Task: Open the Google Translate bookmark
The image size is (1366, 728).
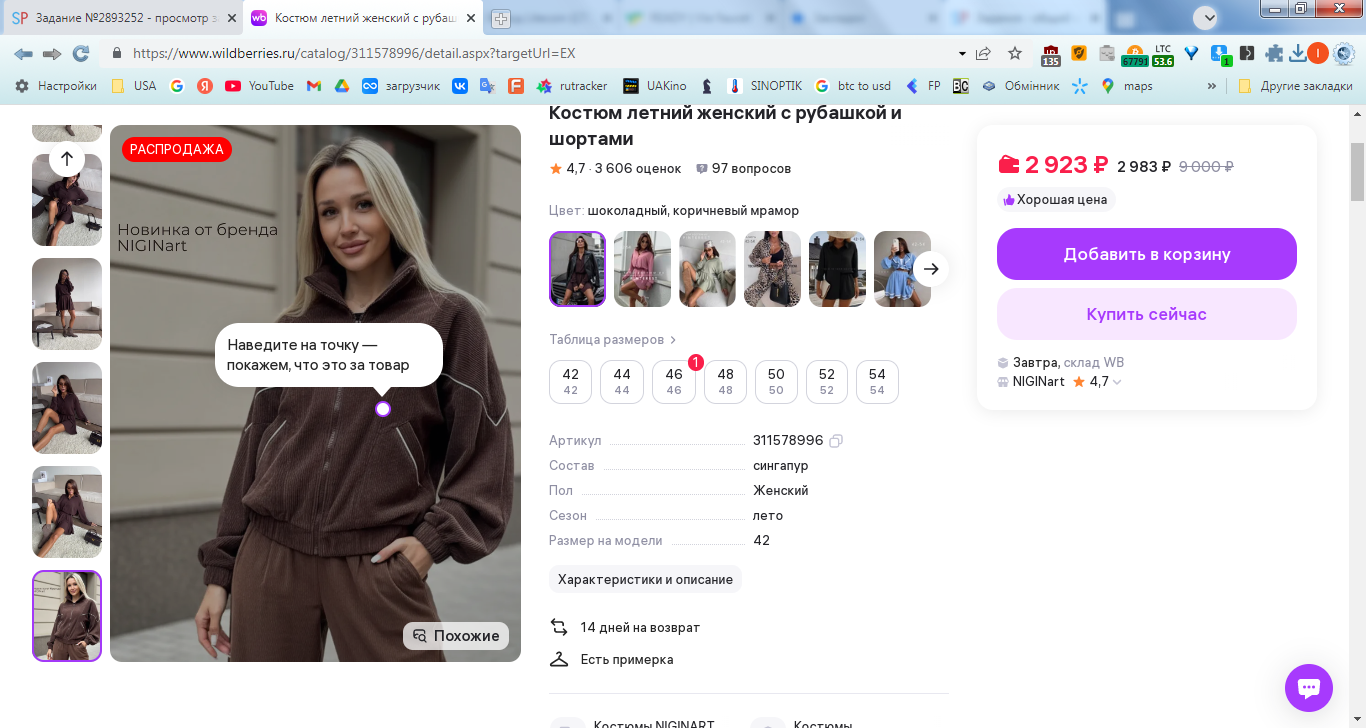Action: pos(487,86)
